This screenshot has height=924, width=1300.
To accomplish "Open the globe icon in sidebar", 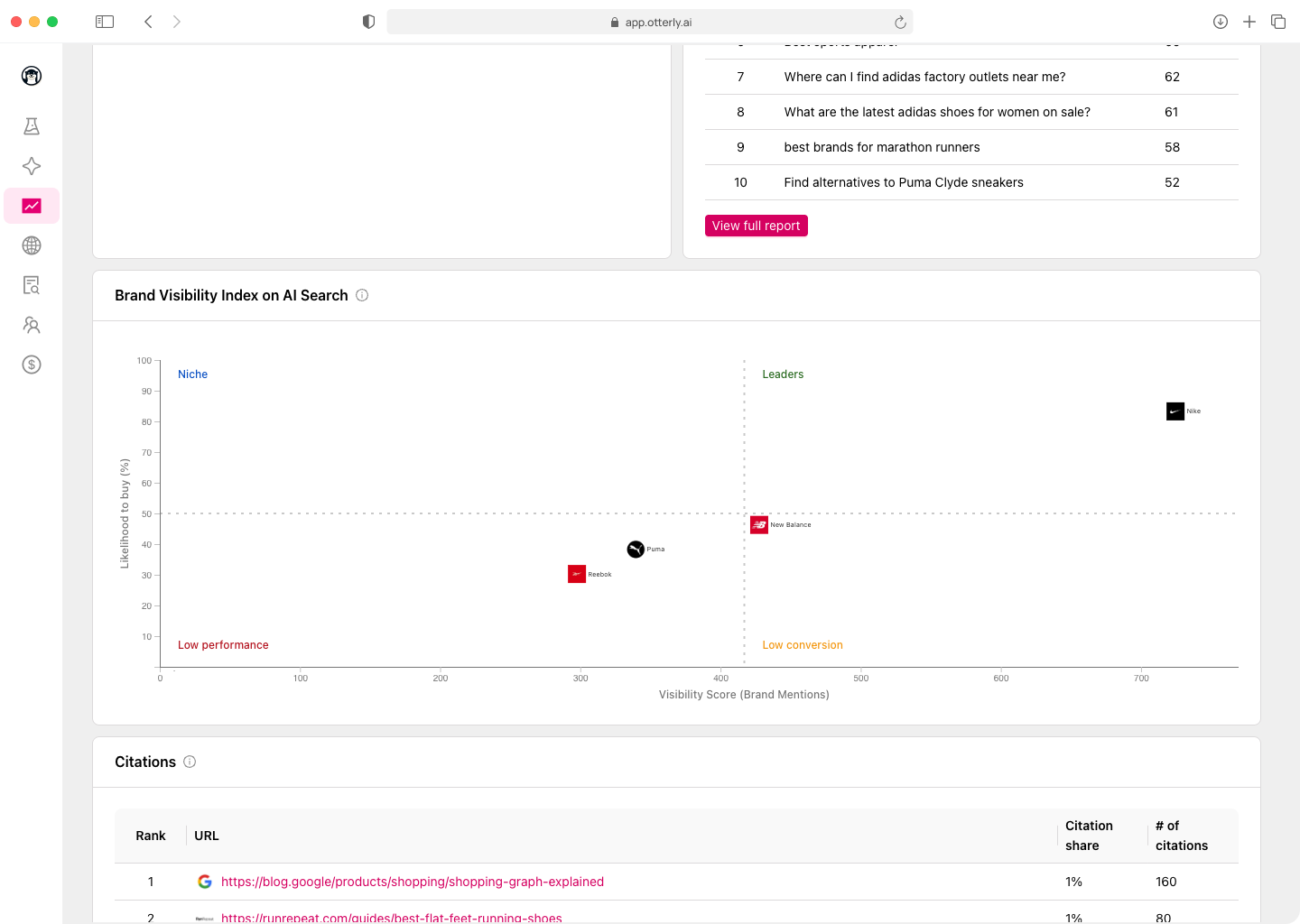I will (32, 245).
